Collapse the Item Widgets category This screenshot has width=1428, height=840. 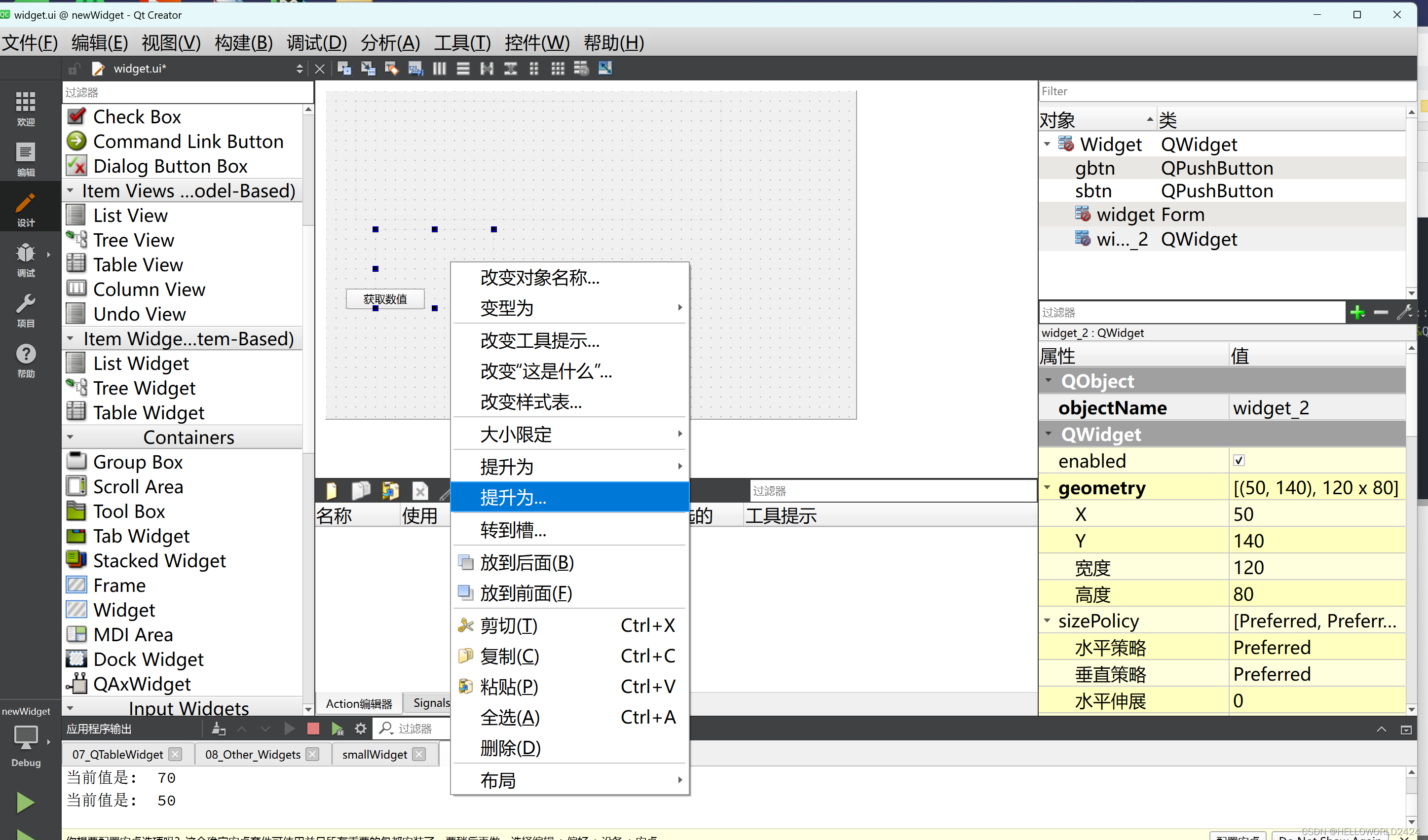tap(70, 338)
